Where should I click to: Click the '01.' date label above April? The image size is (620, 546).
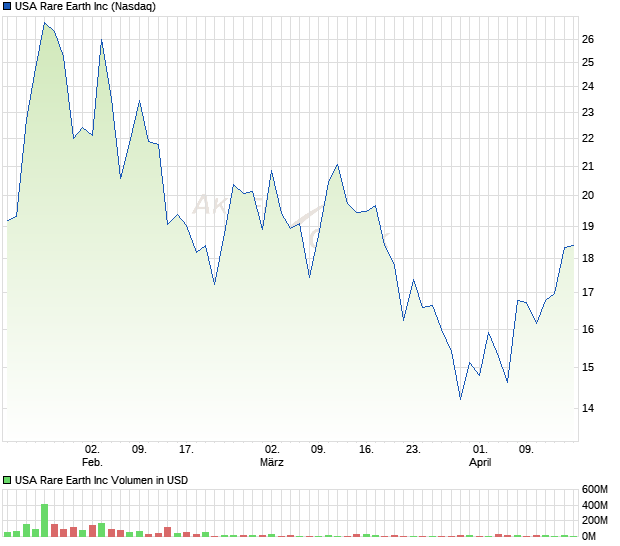point(480,450)
